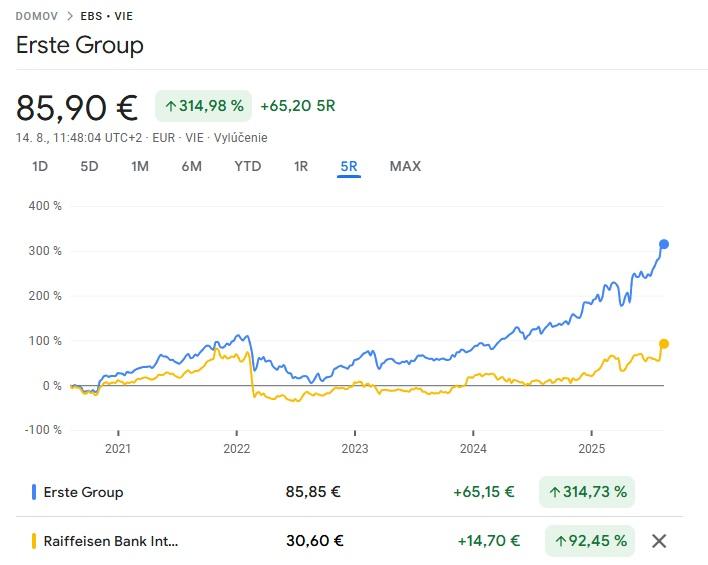Switch chart range to 1D

(x=40, y=166)
